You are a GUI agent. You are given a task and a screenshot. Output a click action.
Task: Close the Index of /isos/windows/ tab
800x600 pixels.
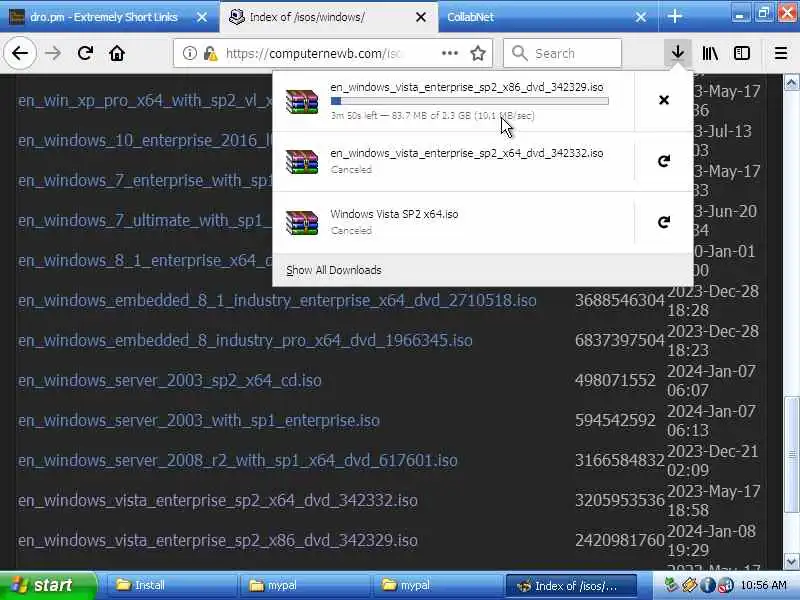coord(421,17)
